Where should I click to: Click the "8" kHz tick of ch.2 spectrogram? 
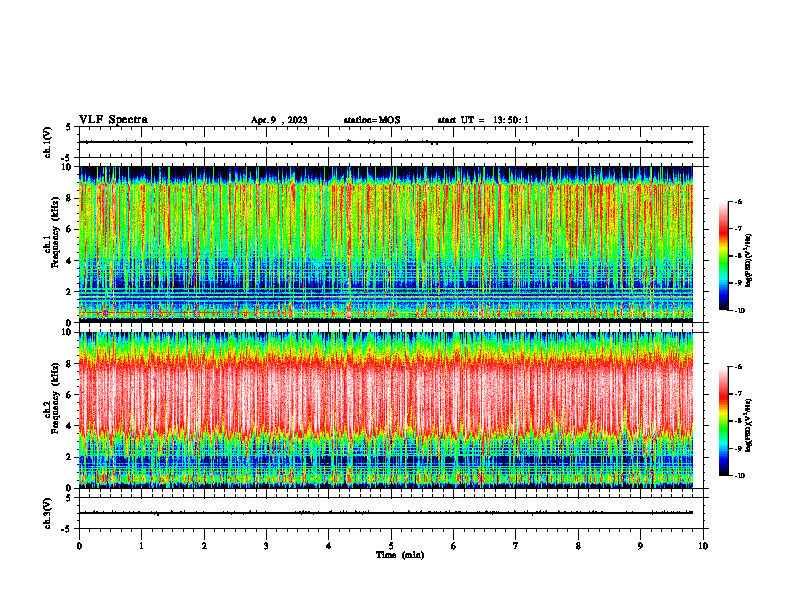[69, 364]
